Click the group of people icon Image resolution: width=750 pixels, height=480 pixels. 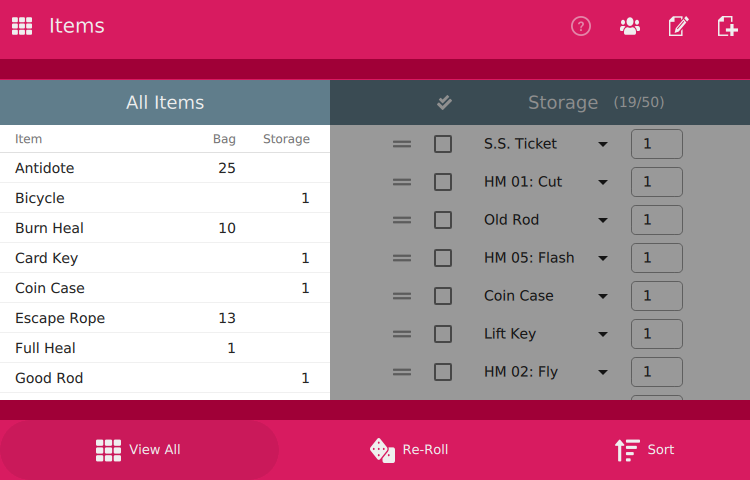point(629,26)
